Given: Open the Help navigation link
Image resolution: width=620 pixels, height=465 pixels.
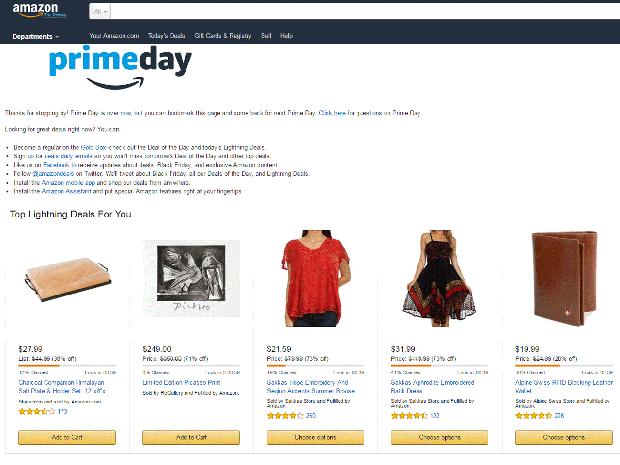Looking at the screenshot, I should [x=286, y=36].
